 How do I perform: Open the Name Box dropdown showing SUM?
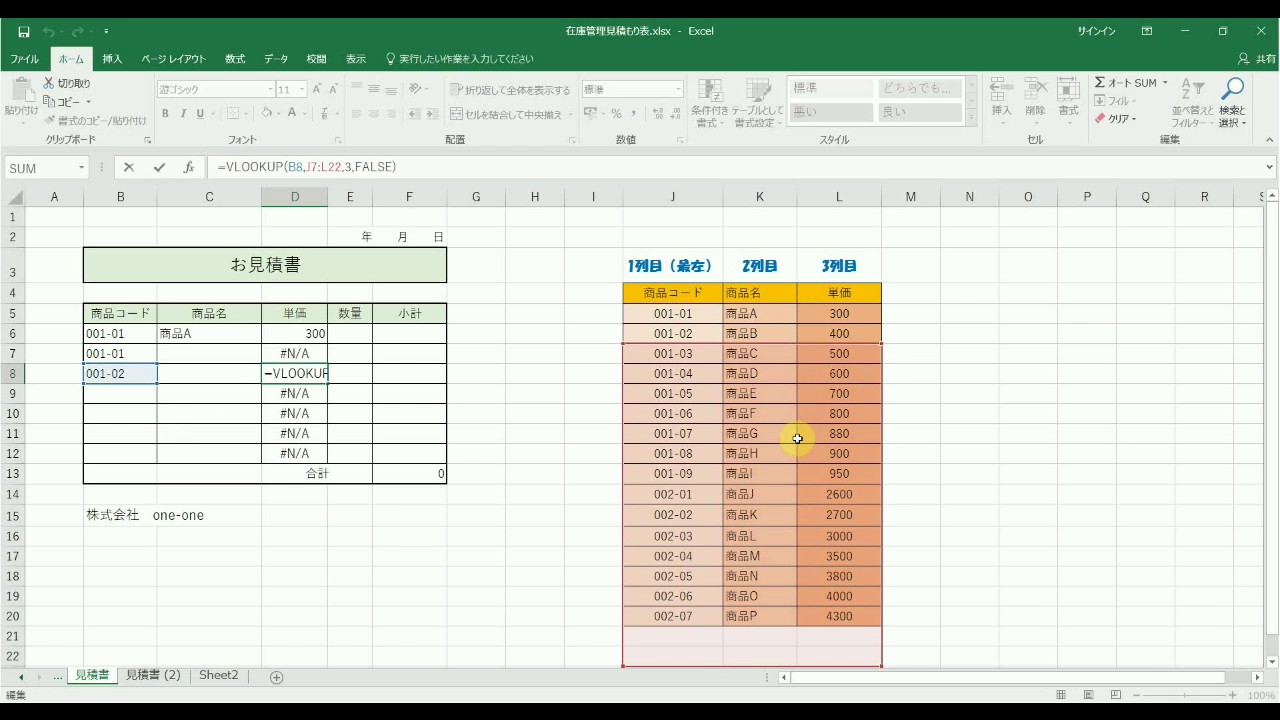click(x=81, y=168)
